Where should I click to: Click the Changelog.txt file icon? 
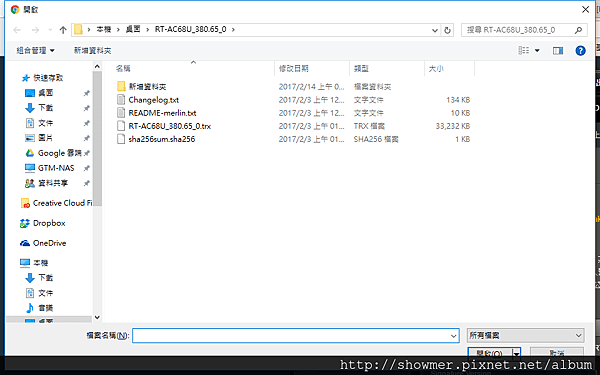121,100
